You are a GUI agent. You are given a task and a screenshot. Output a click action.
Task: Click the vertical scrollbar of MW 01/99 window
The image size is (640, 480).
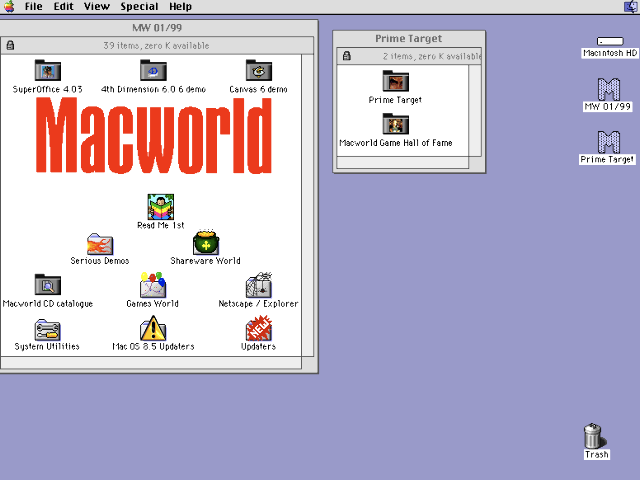point(308,205)
